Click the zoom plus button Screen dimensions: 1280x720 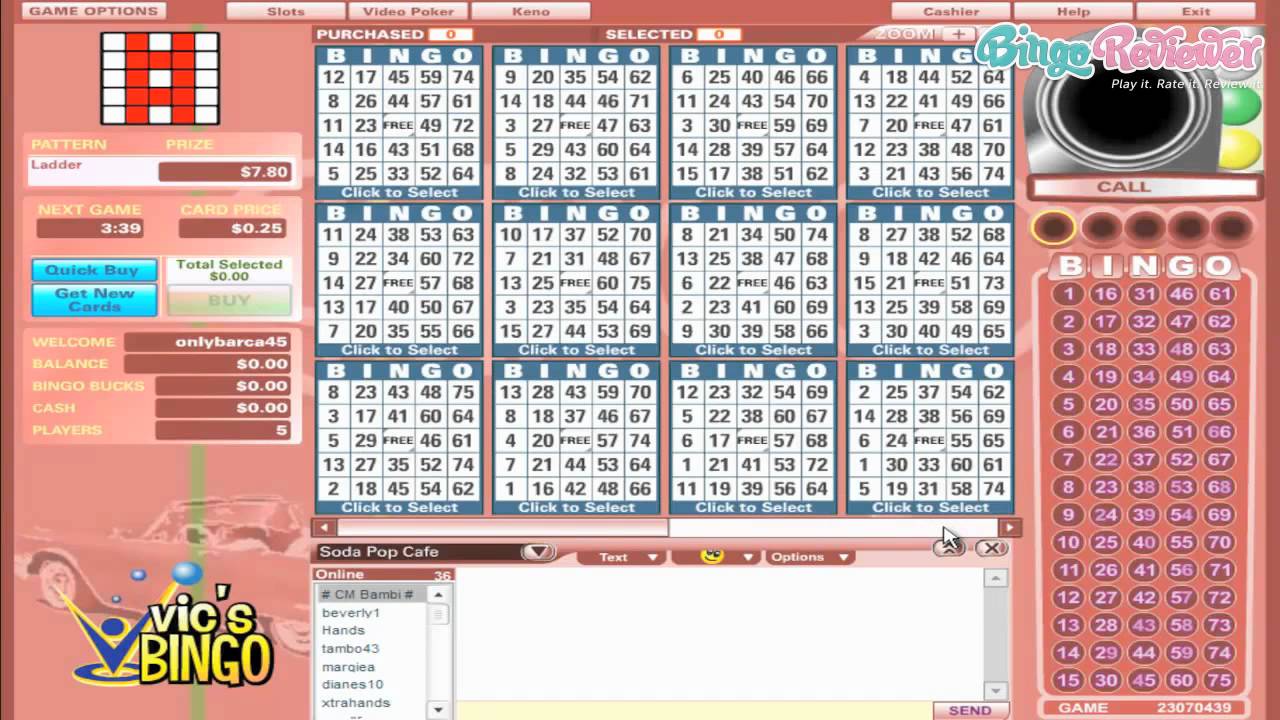tap(958, 34)
